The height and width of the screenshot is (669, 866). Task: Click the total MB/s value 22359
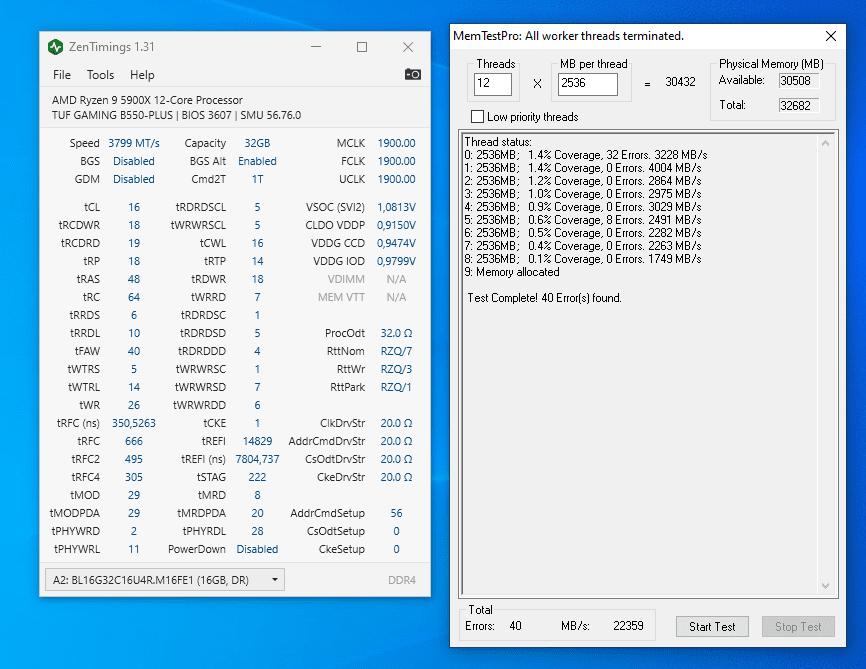coord(628,626)
